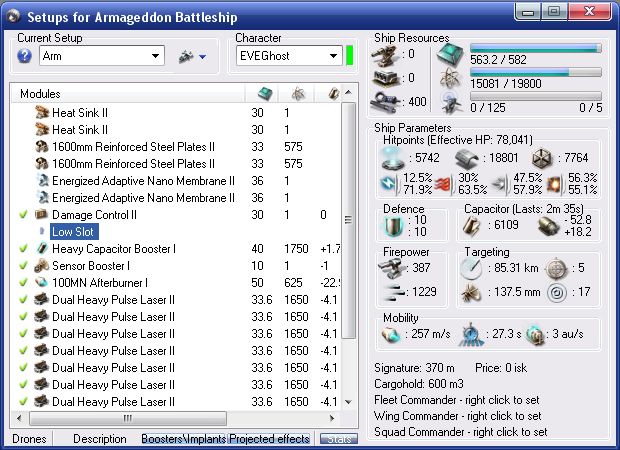Click the Modules column header

coord(127,94)
